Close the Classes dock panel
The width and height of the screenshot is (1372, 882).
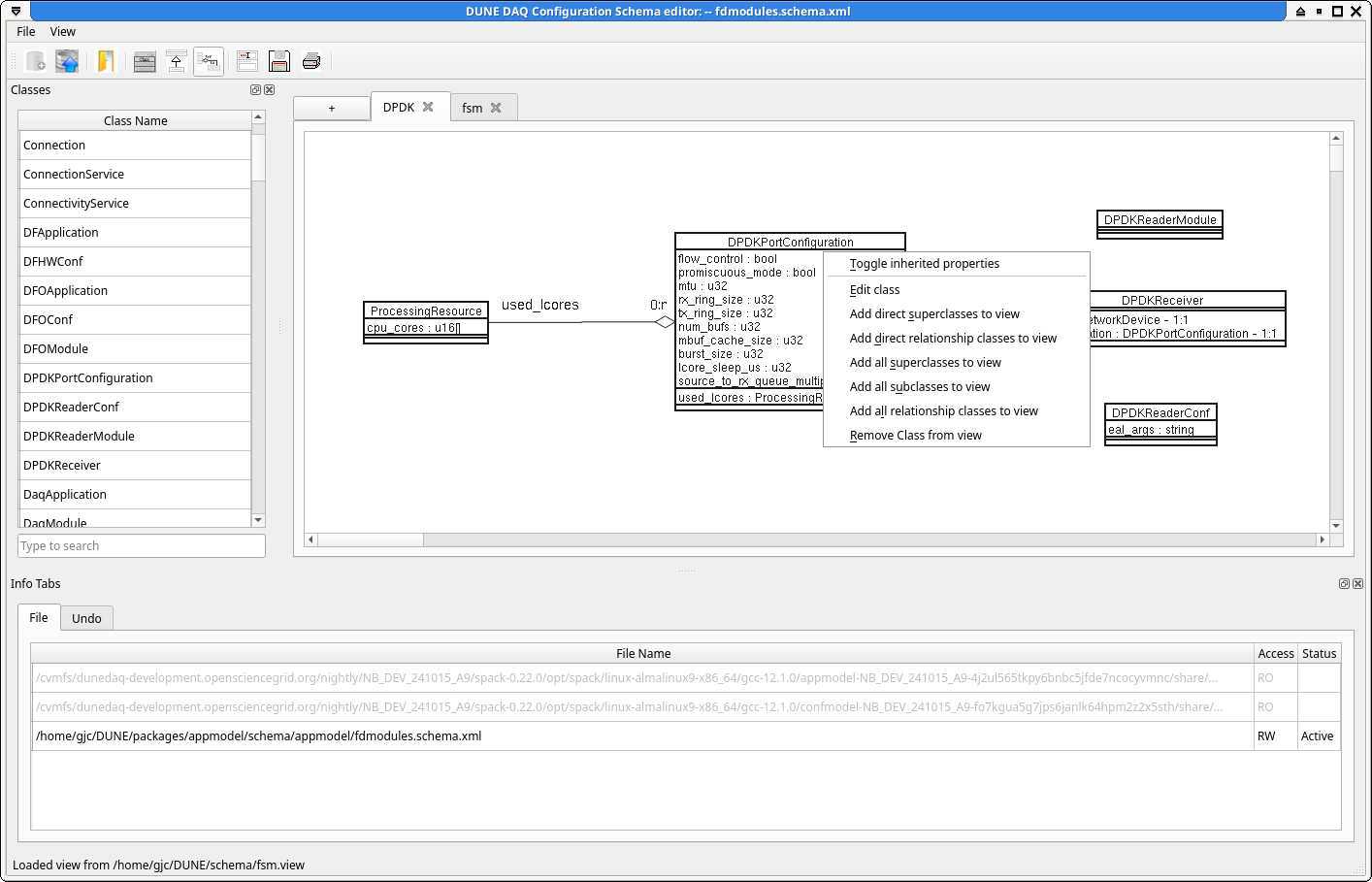point(270,90)
